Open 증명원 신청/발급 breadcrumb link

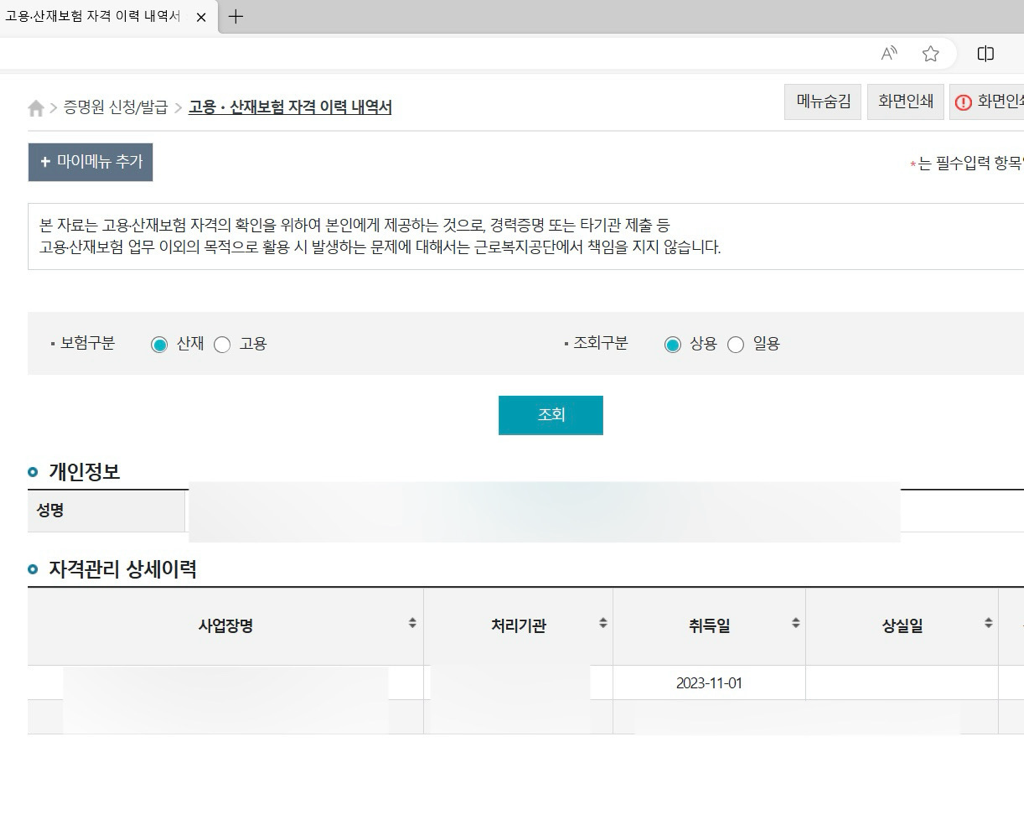pyautogui.click(x=115, y=108)
